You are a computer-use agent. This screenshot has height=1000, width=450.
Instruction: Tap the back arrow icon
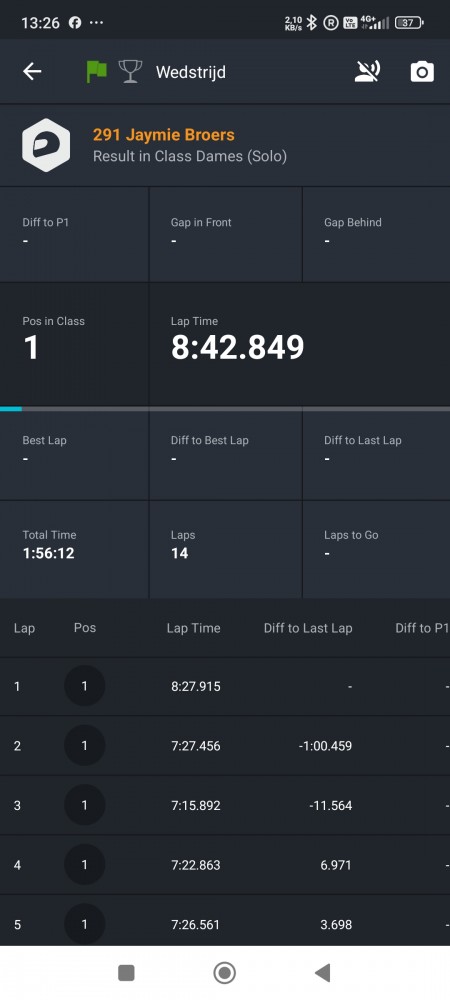[x=32, y=71]
